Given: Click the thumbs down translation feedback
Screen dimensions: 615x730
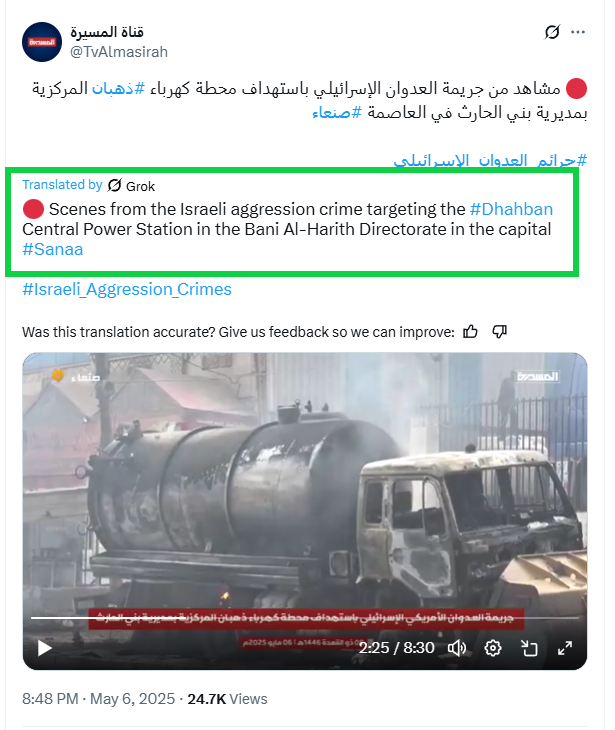Looking at the screenshot, I should (499, 331).
